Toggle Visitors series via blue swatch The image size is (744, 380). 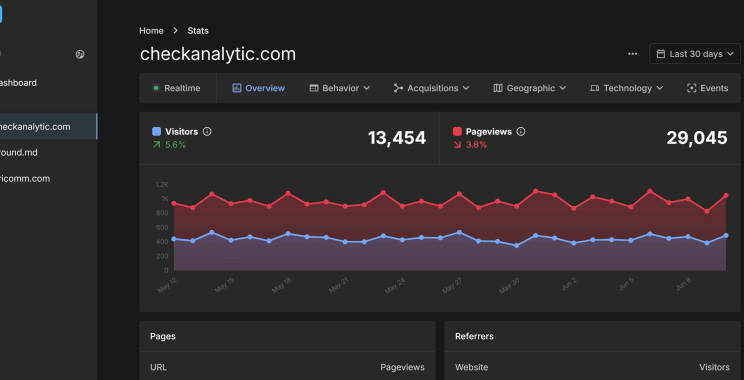click(x=157, y=132)
